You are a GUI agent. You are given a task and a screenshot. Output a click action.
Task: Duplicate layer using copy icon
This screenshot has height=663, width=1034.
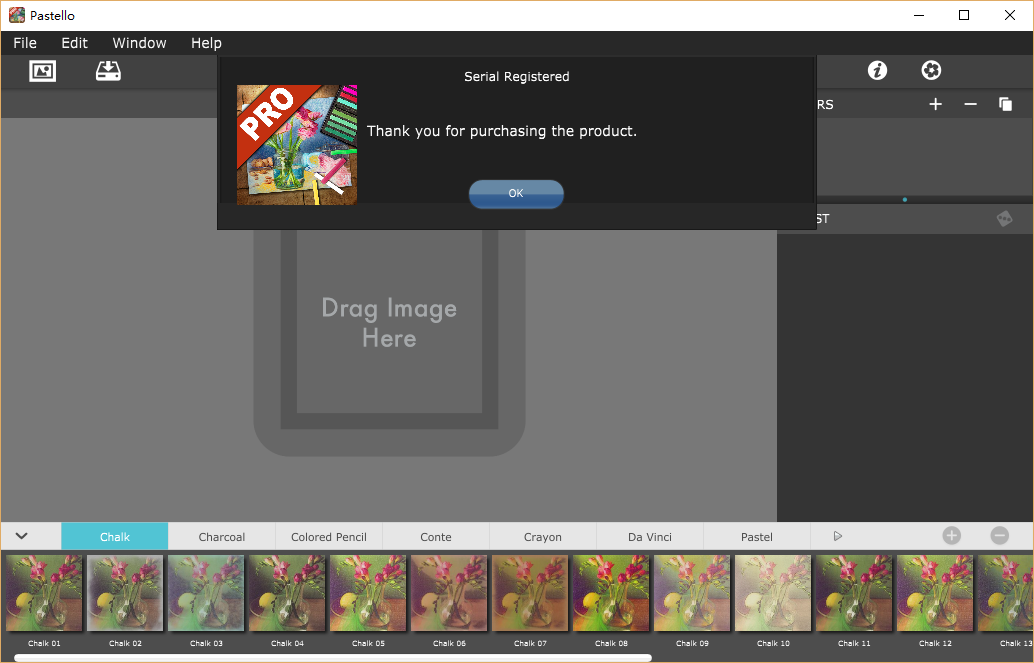point(1005,104)
